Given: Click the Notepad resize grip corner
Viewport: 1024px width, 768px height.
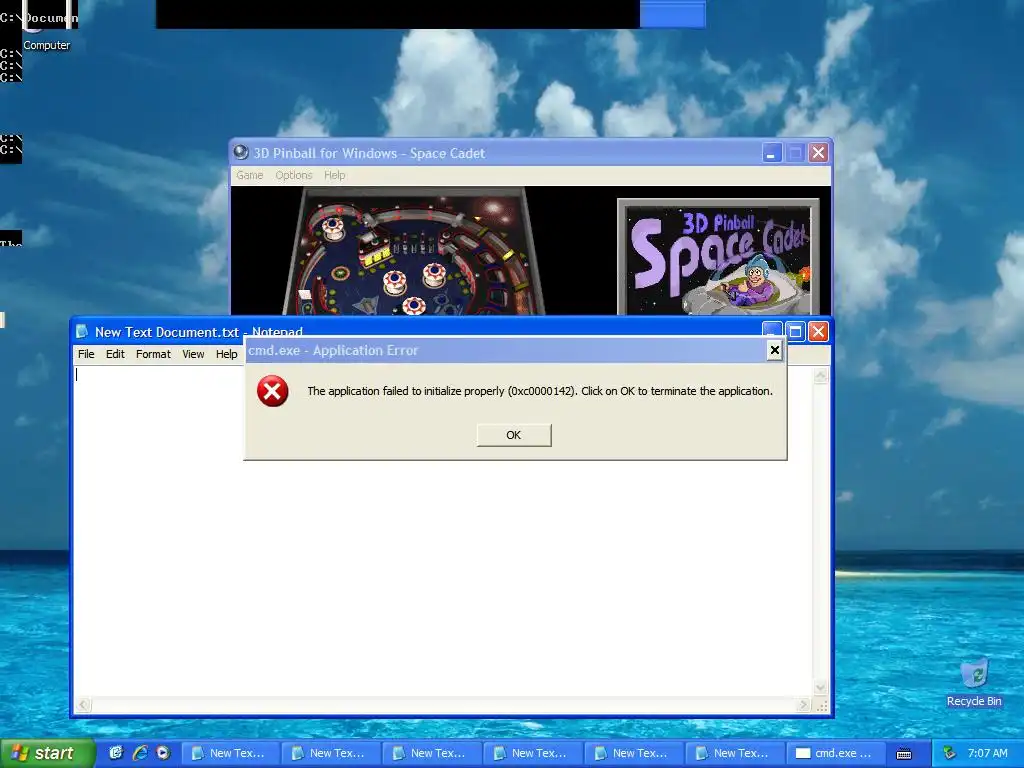Looking at the screenshot, I should pyautogui.click(x=822, y=706).
